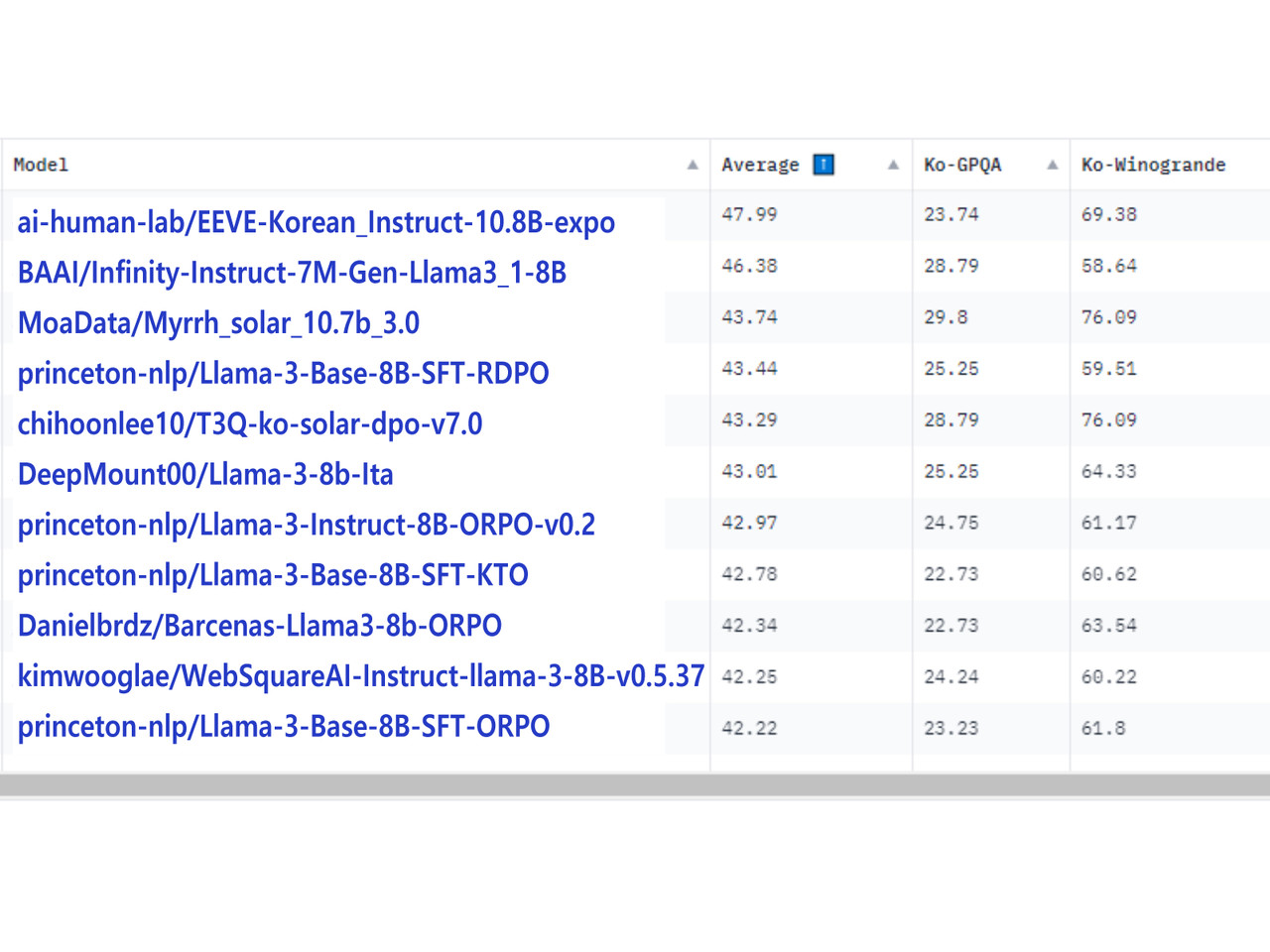Select the Model column header label
Viewport: 1270px width, 952px height.
[x=41, y=165]
